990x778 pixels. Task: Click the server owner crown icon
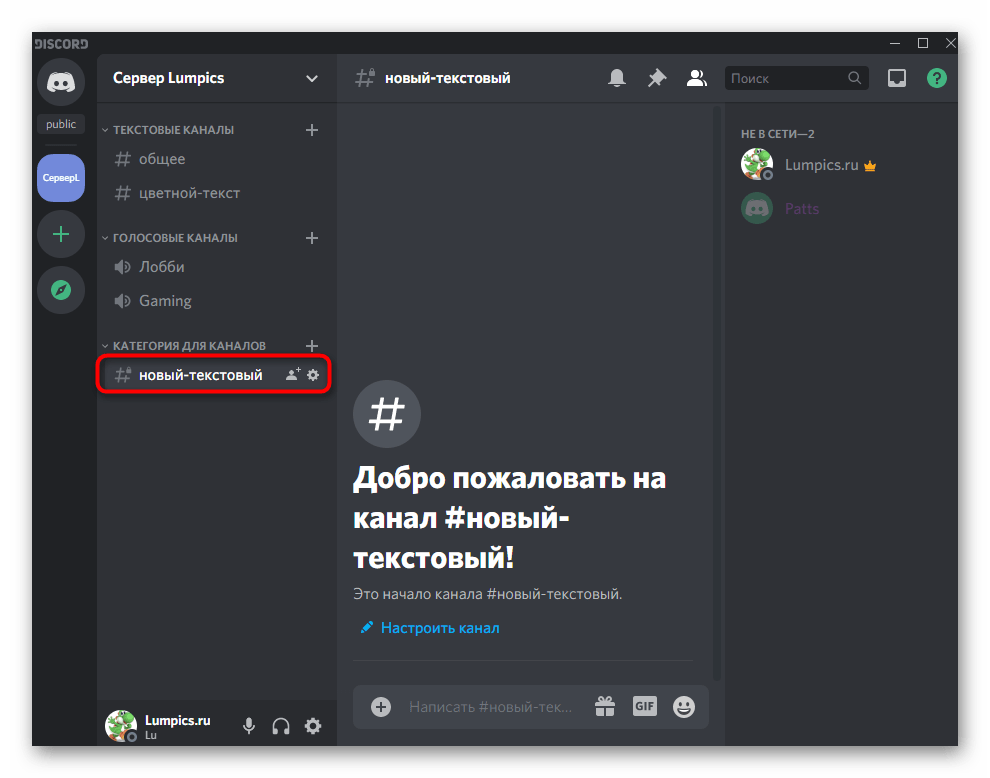coord(870,166)
